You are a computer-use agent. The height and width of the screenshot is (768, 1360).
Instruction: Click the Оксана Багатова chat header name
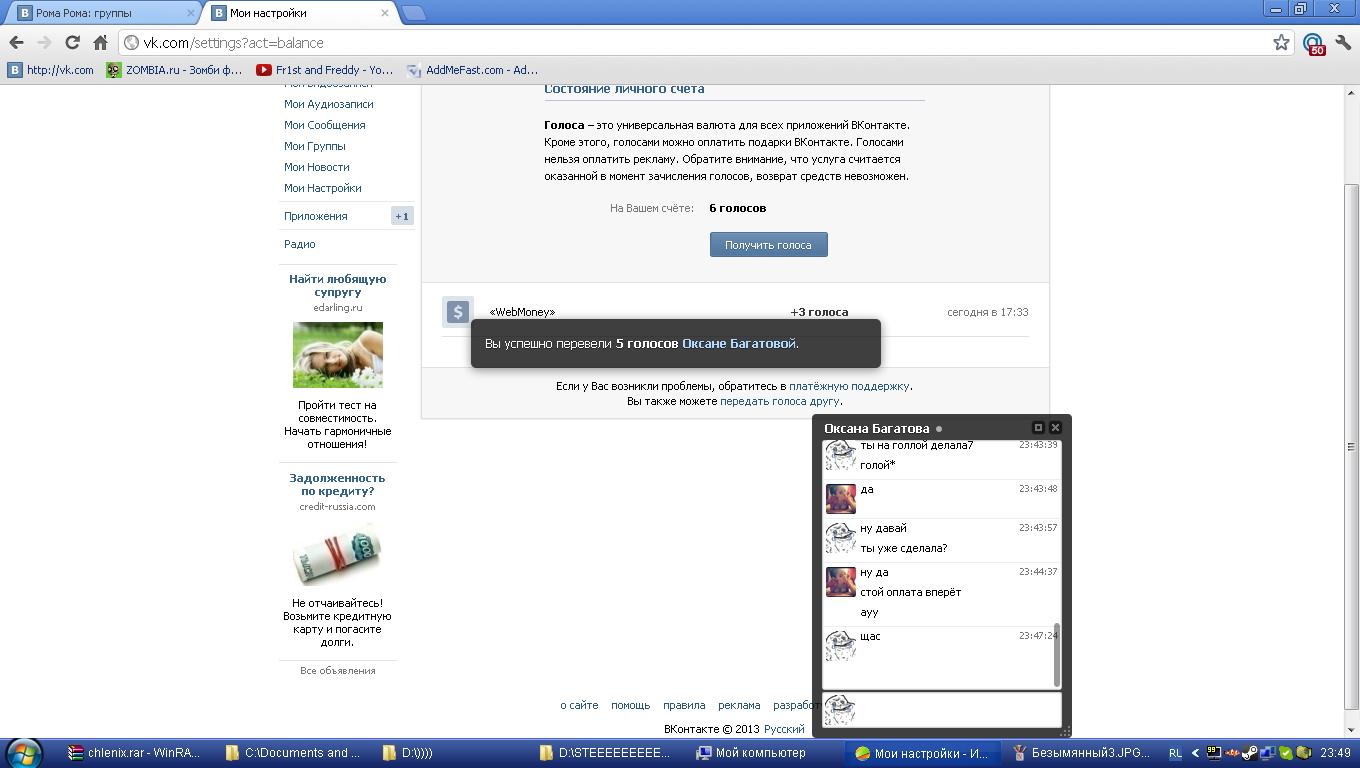(x=876, y=428)
